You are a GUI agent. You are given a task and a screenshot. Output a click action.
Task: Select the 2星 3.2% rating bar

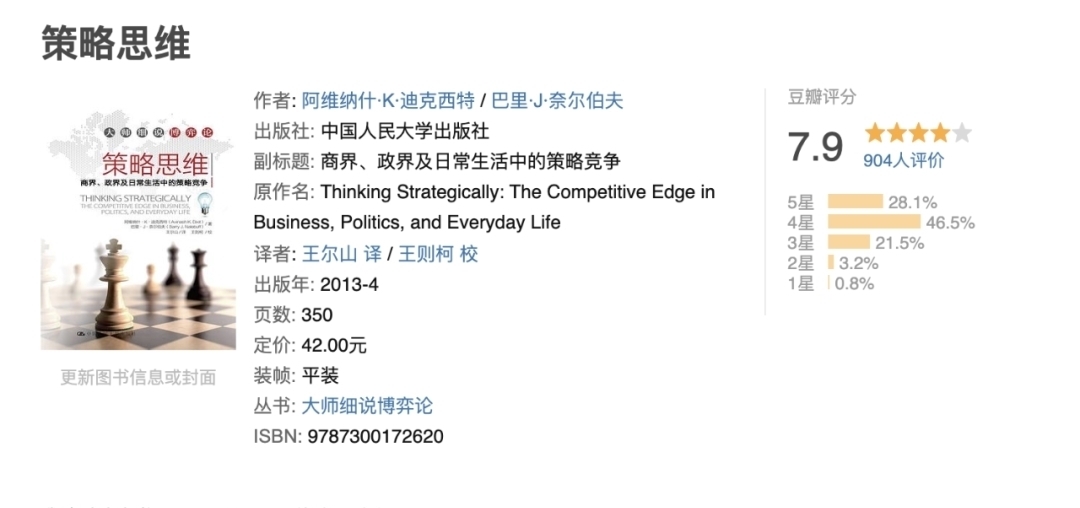click(831, 263)
